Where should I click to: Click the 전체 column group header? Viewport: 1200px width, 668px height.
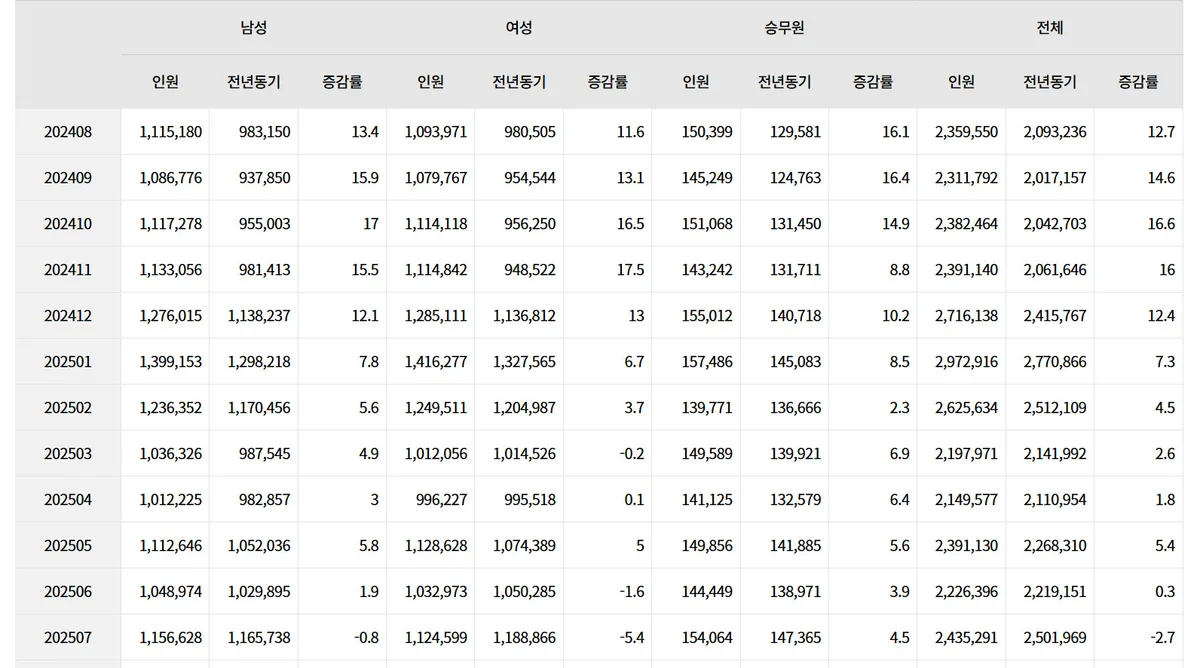[1050, 28]
